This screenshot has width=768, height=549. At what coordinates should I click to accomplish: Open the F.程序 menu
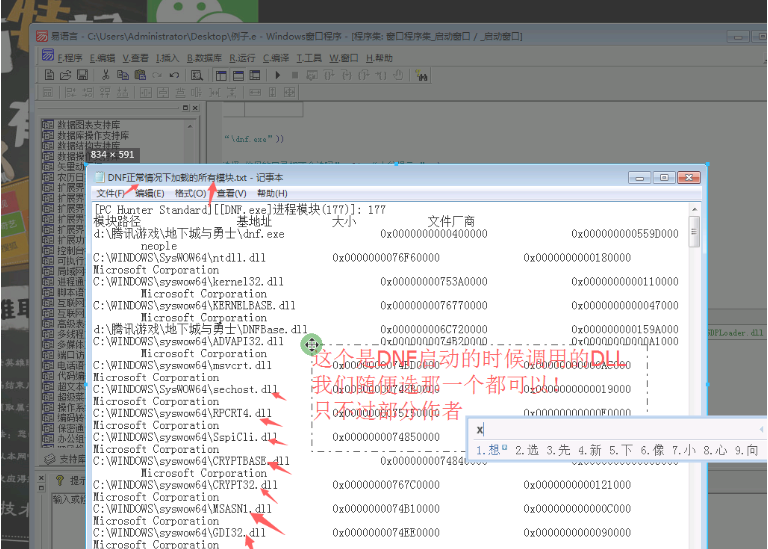point(70,58)
